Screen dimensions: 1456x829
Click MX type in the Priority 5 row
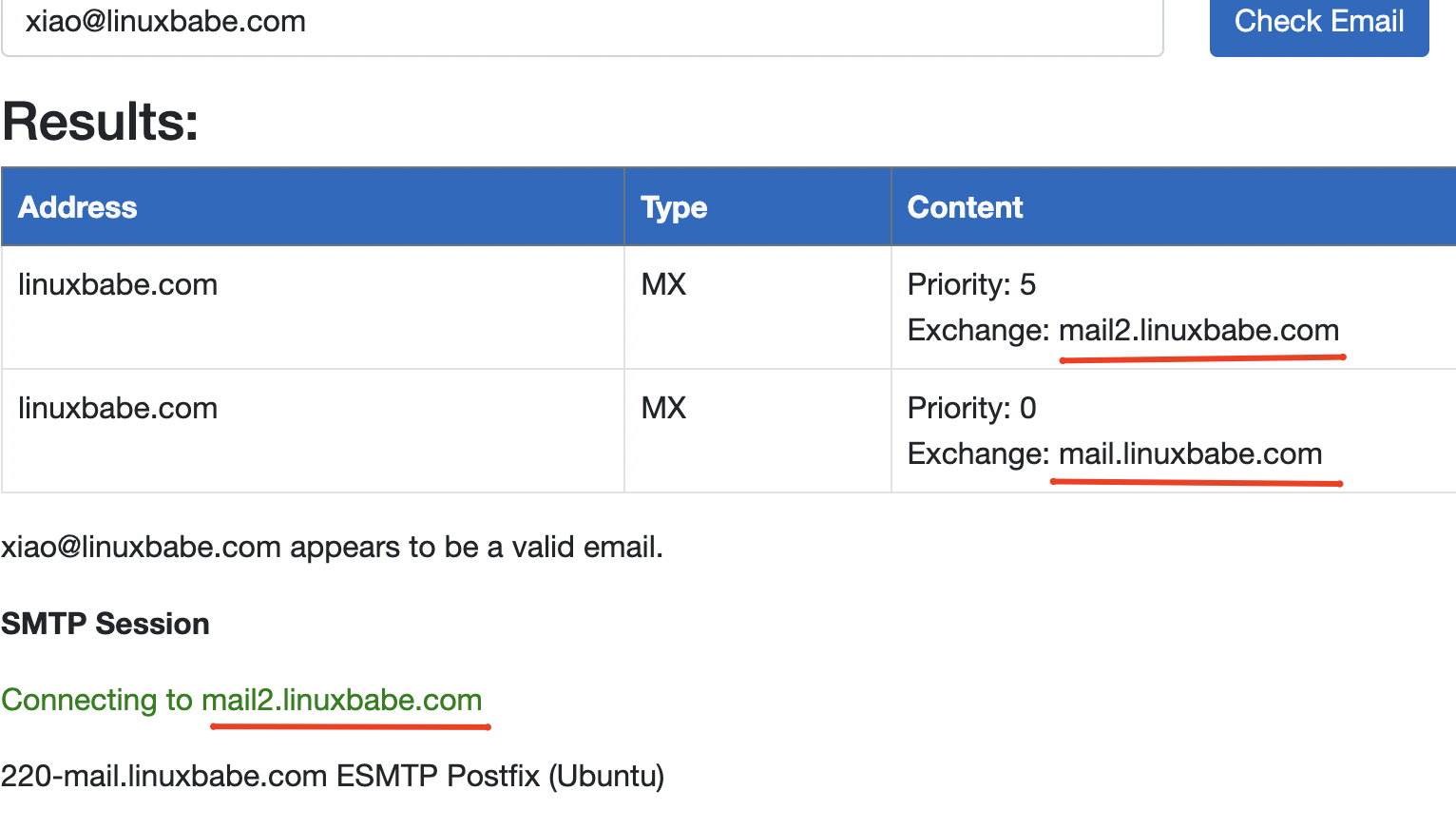pyautogui.click(x=663, y=284)
